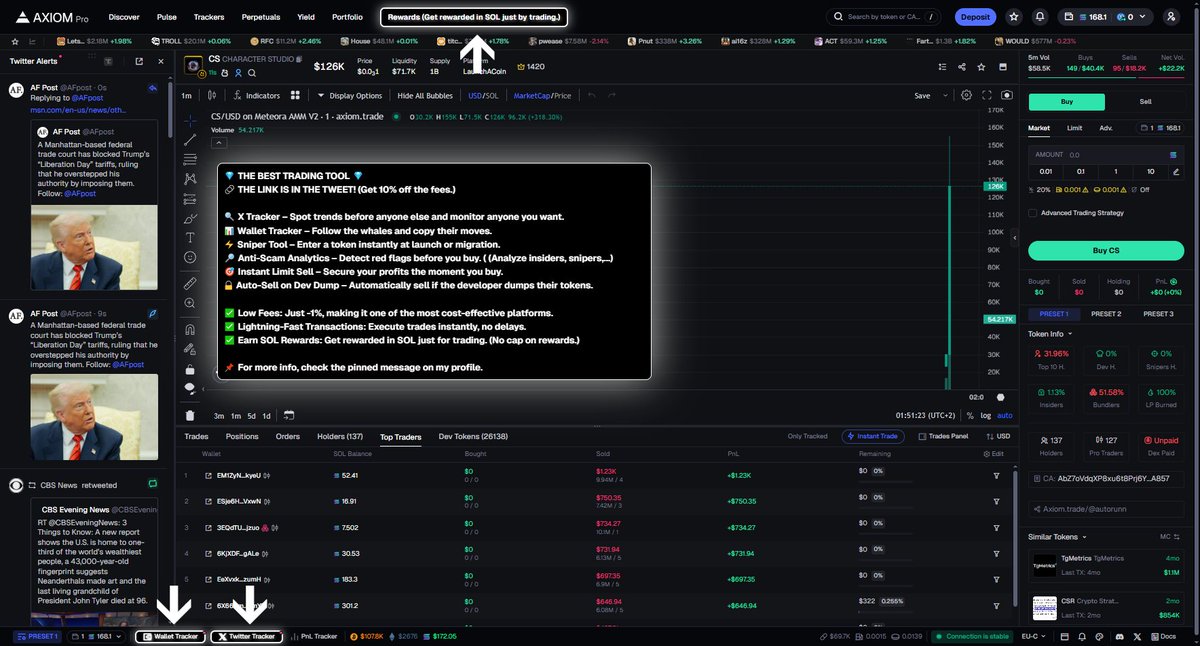Select the crosshair cursor drawing tool
Viewport: 1200px width, 646px height.
coord(190,119)
